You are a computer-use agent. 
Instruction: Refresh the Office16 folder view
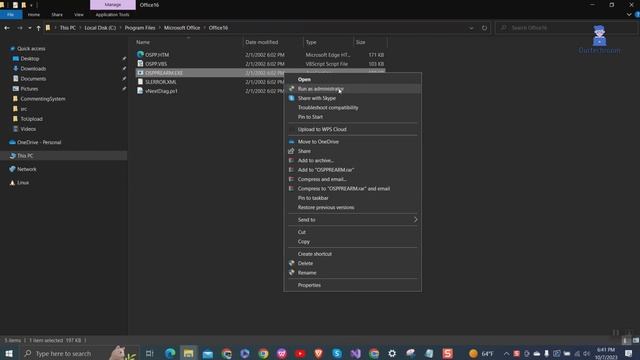pos(484,28)
